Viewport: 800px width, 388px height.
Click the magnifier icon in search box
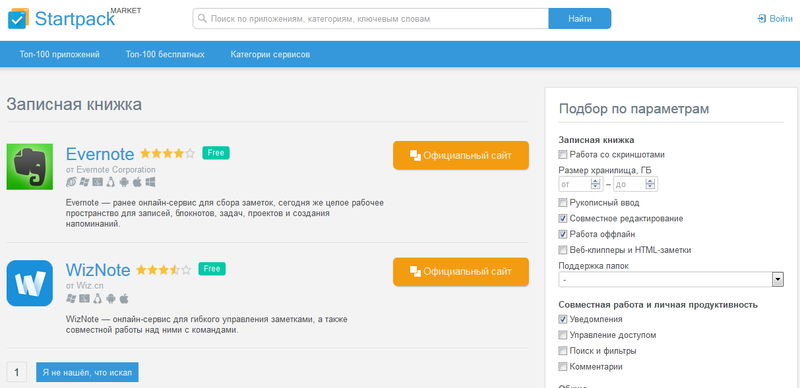(x=202, y=18)
